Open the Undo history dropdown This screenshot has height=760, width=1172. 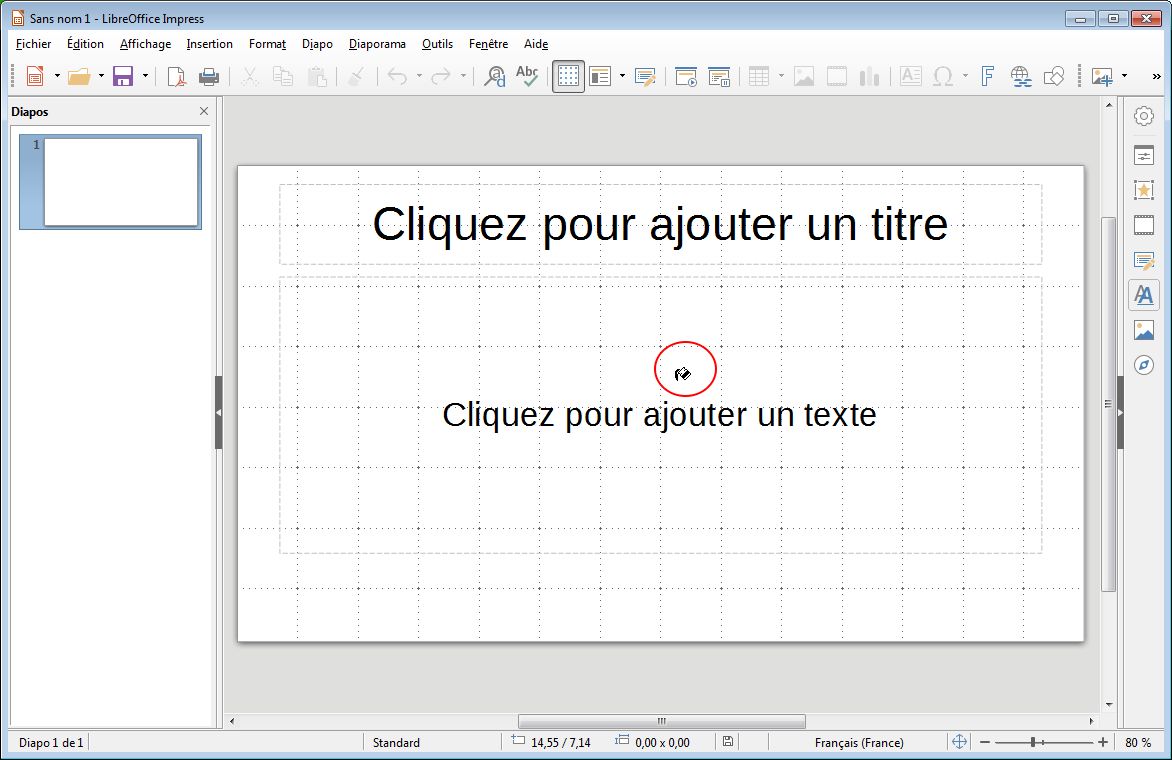(x=419, y=76)
